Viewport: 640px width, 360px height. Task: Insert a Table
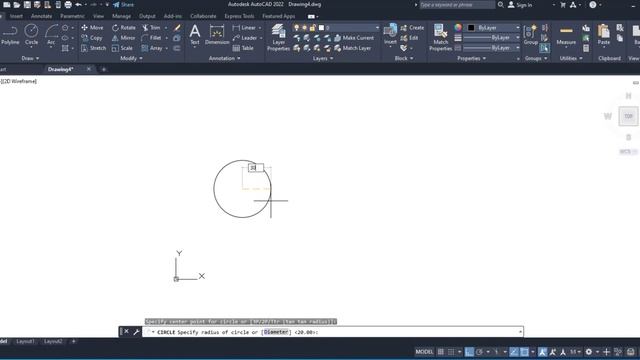pyautogui.click(x=243, y=48)
